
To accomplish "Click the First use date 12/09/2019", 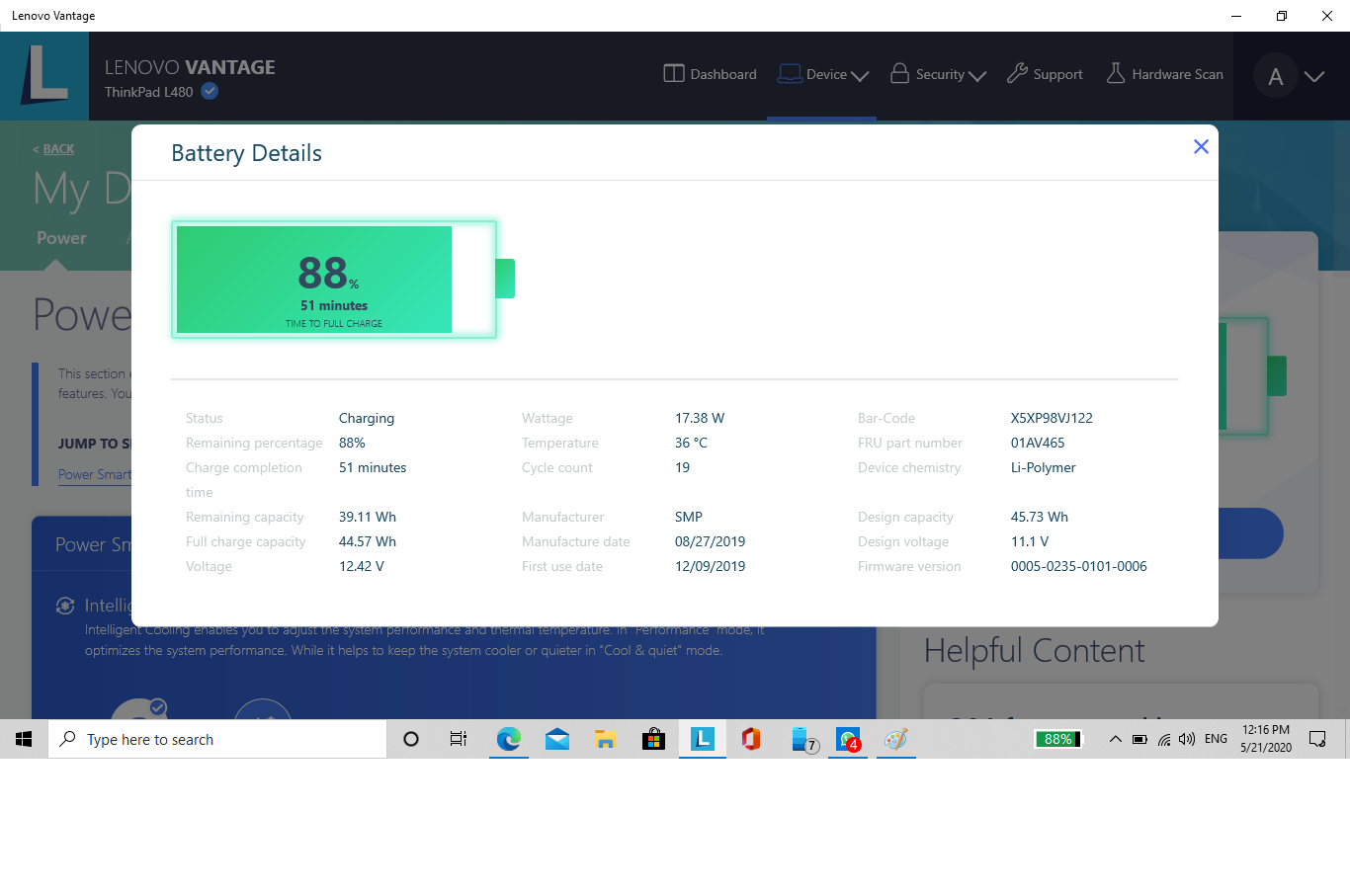I will pos(710,566).
